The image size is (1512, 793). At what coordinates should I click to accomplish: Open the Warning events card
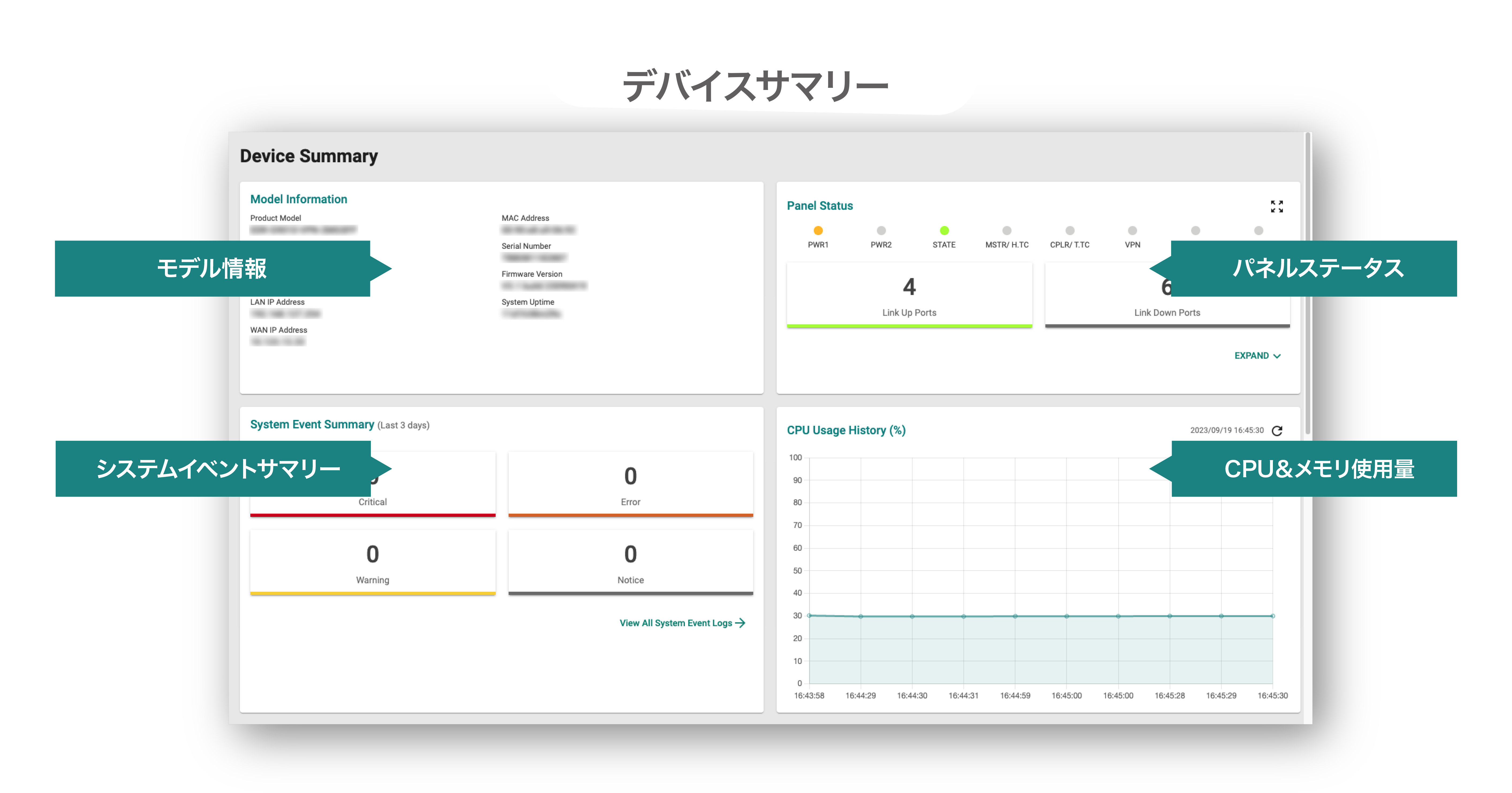373,563
